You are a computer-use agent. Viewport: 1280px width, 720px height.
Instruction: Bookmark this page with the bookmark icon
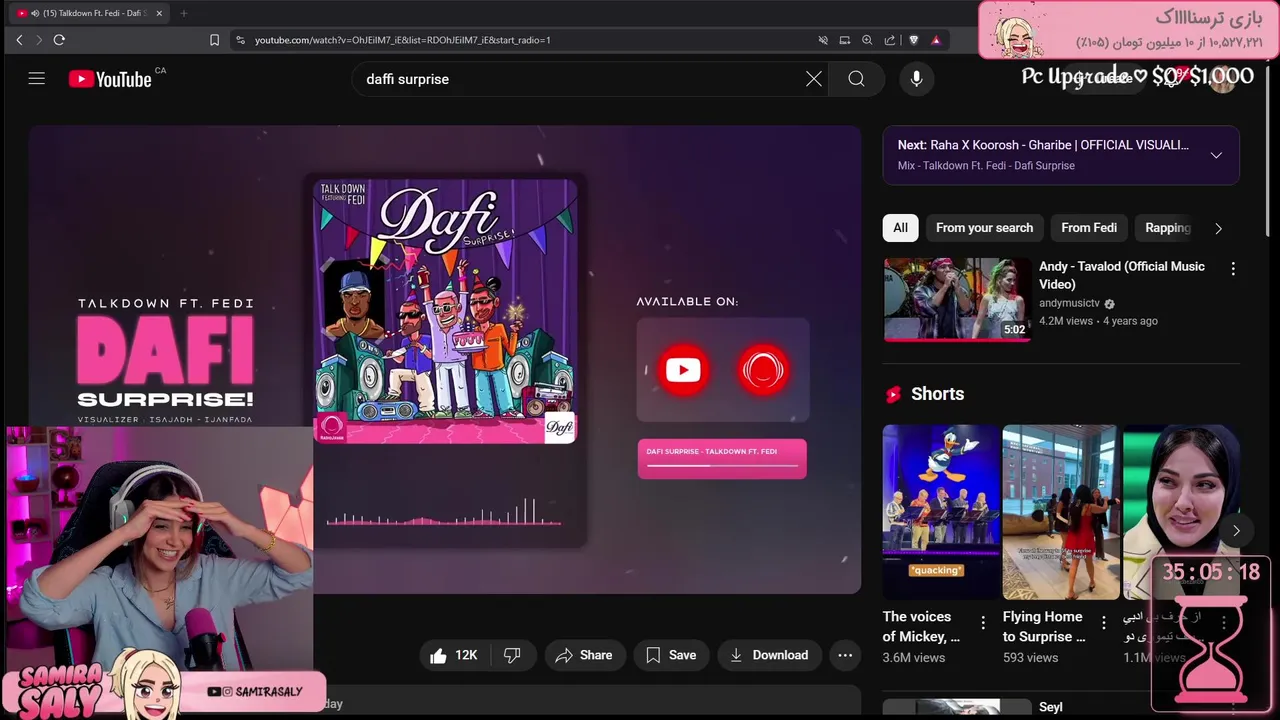pos(214,40)
